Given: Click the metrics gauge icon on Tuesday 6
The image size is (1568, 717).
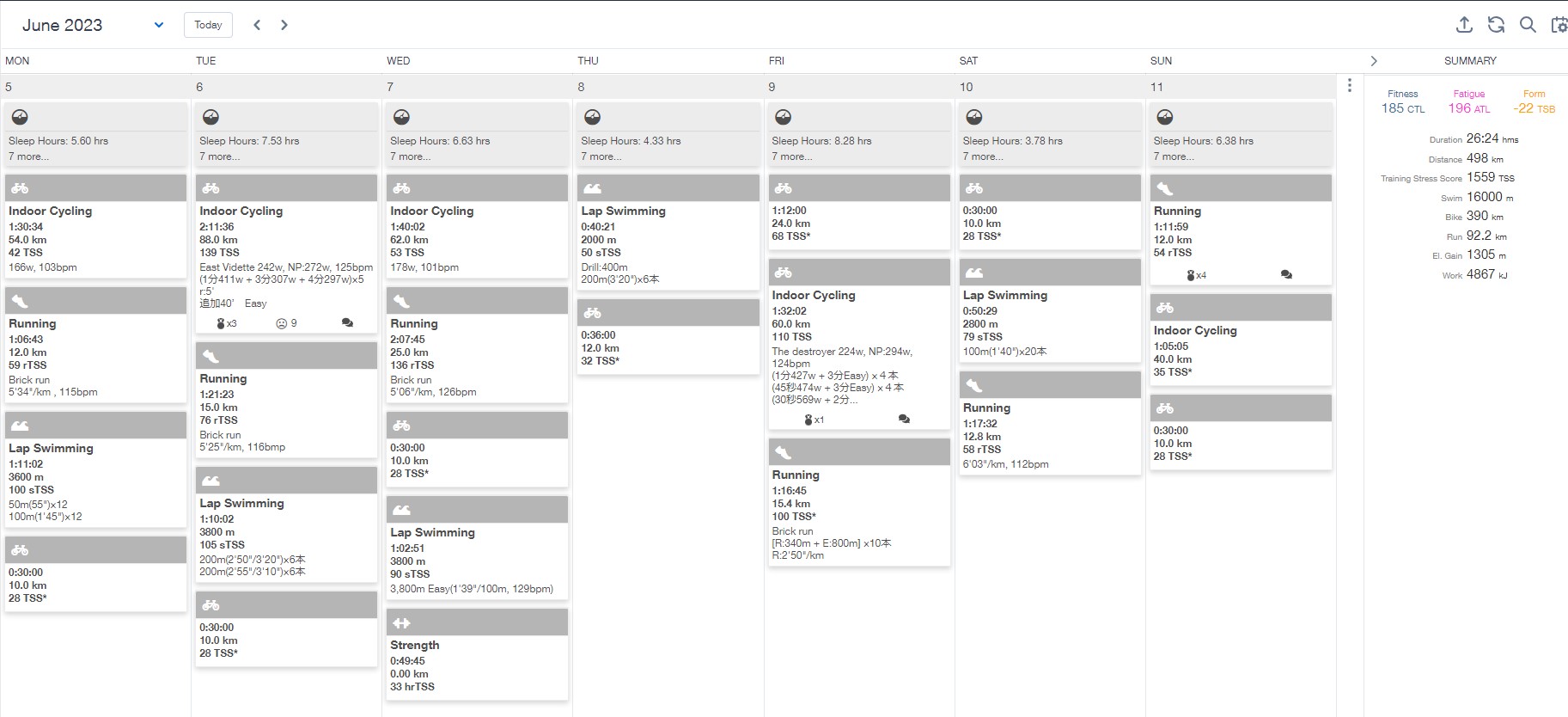Looking at the screenshot, I should point(210,117).
